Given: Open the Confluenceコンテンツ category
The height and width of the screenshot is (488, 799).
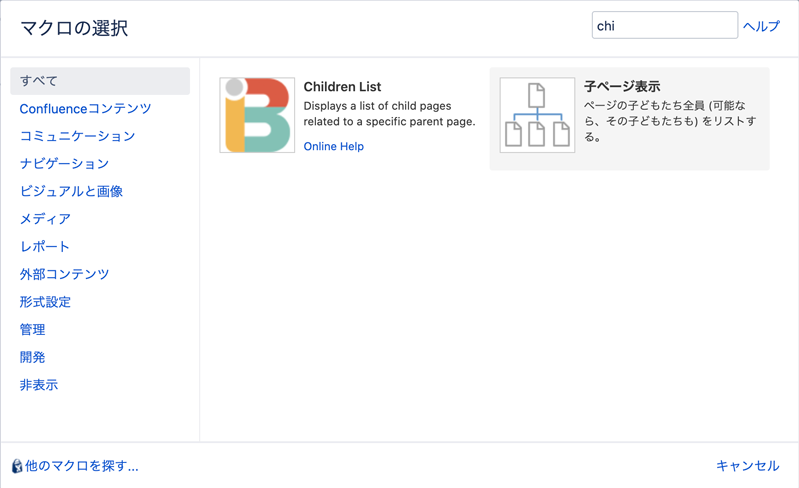Looking at the screenshot, I should tap(85, 109).
